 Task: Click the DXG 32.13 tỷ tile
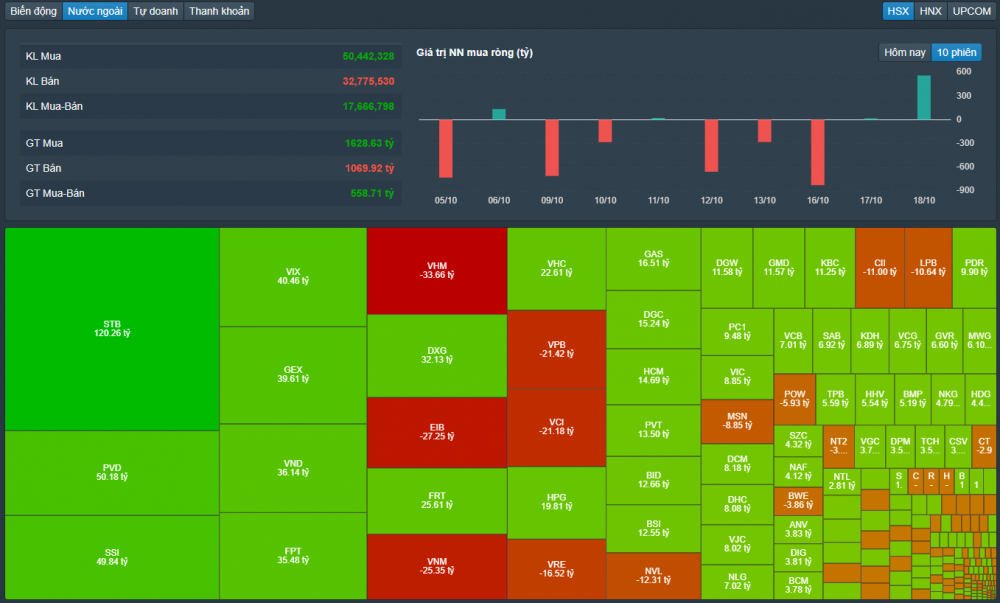tap(437, 356)
